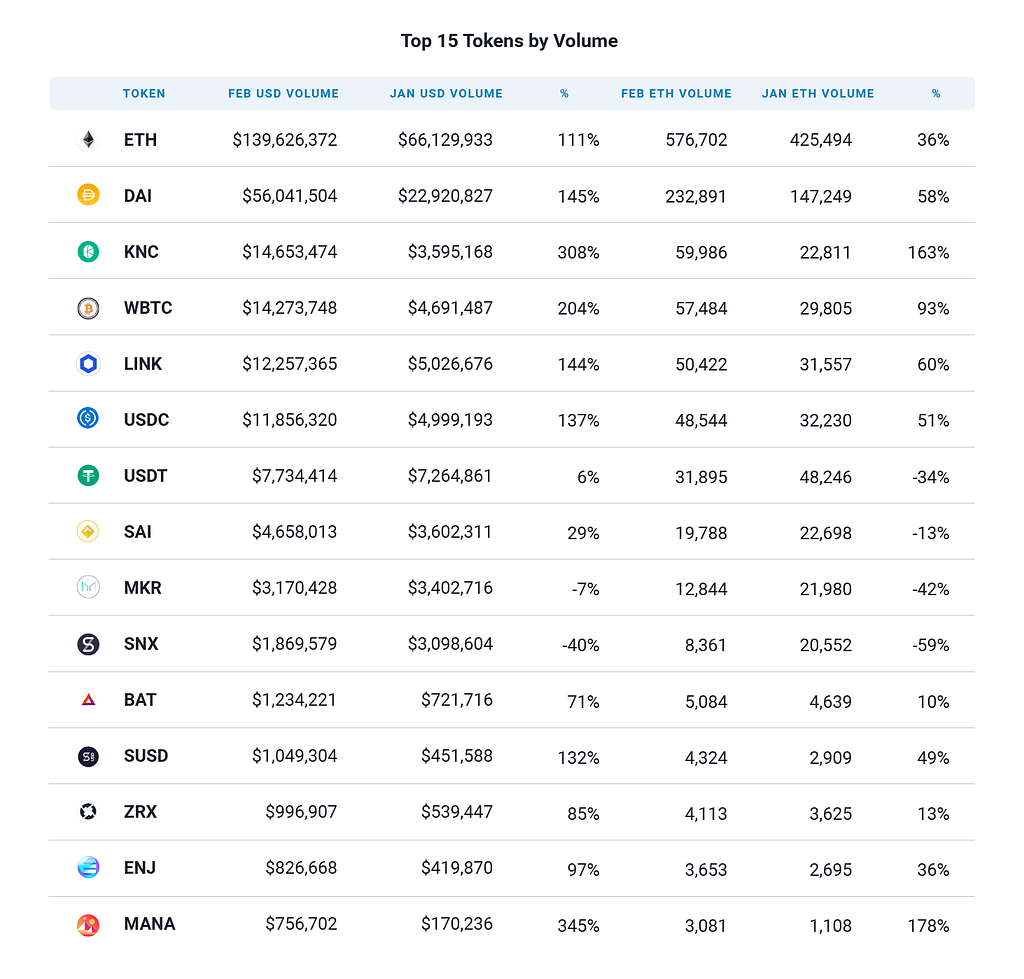Select the blue LINK hexagon icon
Screen dimensions: 1024x979
[x=88, y=364]
